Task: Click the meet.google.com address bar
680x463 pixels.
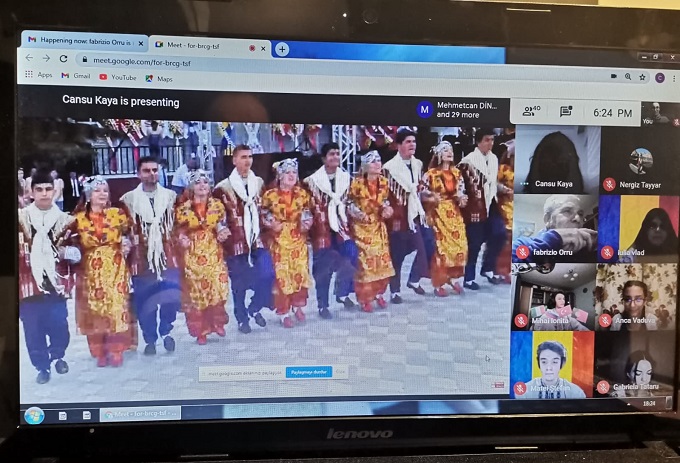Action: point(300,60)
